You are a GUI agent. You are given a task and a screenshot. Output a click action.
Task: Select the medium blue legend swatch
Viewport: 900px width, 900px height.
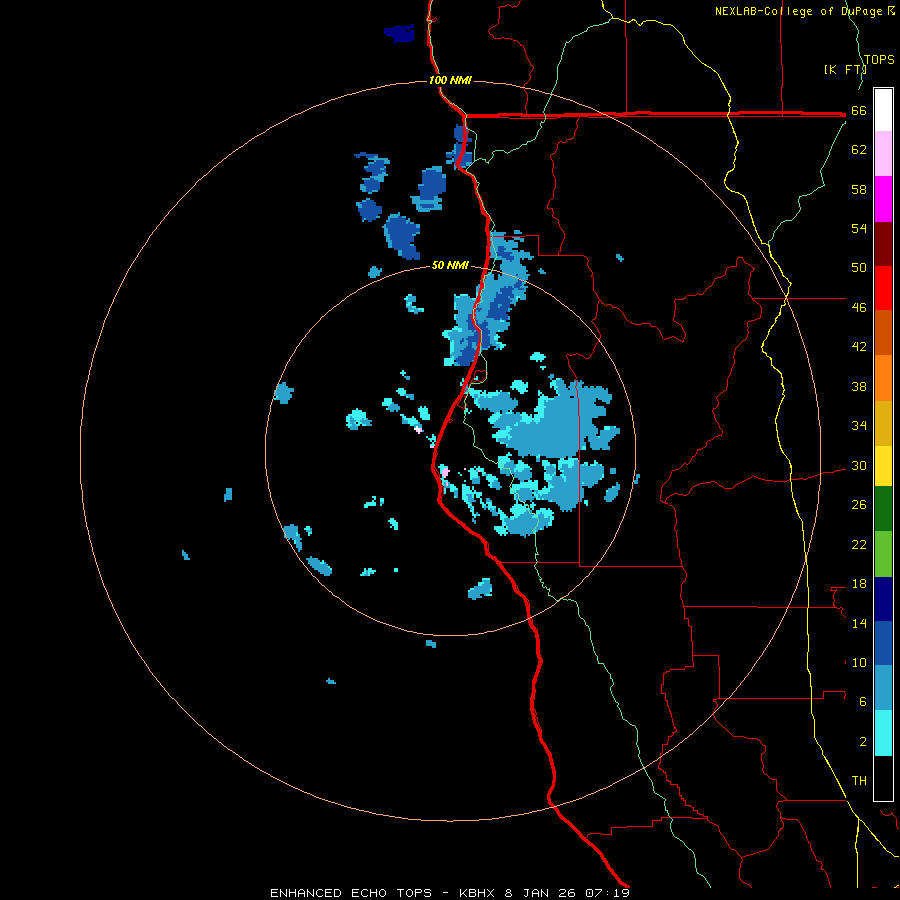(883, 643)
